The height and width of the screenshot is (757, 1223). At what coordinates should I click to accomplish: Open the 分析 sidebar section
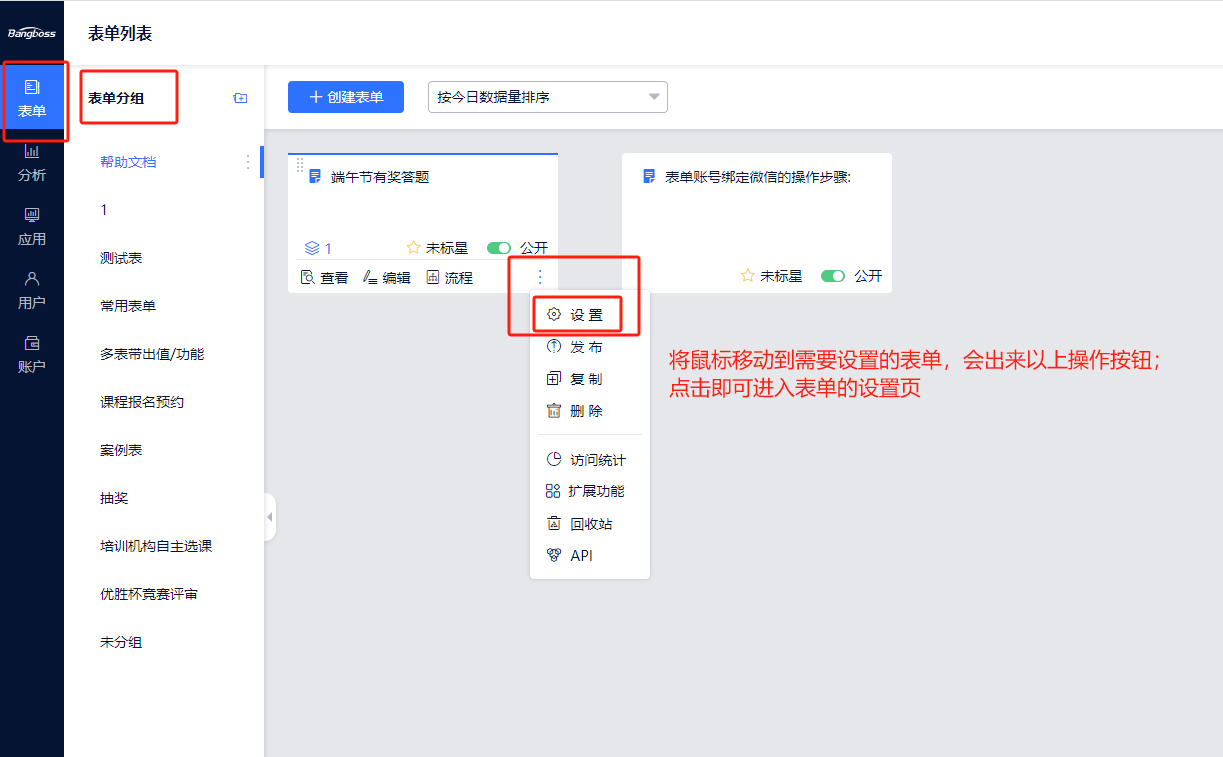pos(32,163)
